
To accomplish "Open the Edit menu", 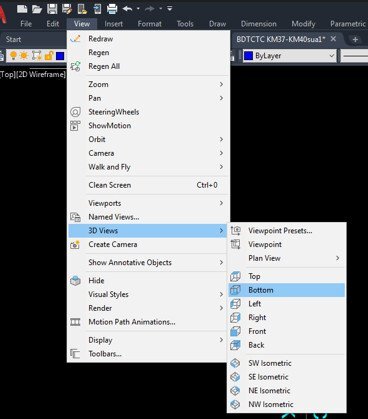I will 53,24.
